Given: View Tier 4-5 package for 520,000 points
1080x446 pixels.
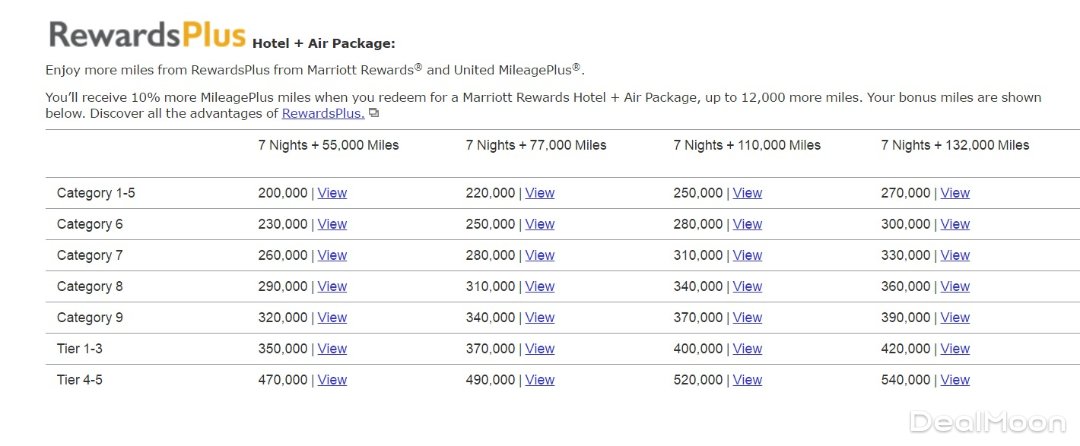Looking at the screenshot, I should 747,380.
